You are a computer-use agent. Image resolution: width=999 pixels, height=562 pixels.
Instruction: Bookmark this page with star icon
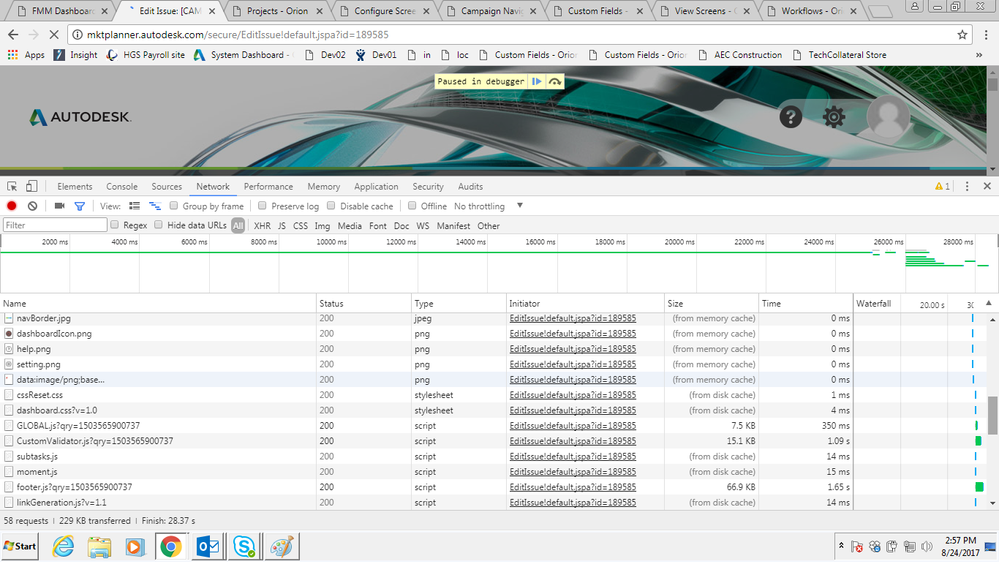point(962,34)
